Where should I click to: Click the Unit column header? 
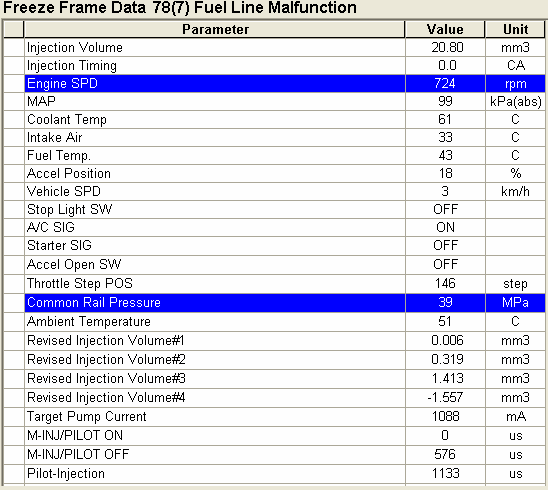pyautogui.click(x=515, y=29)
